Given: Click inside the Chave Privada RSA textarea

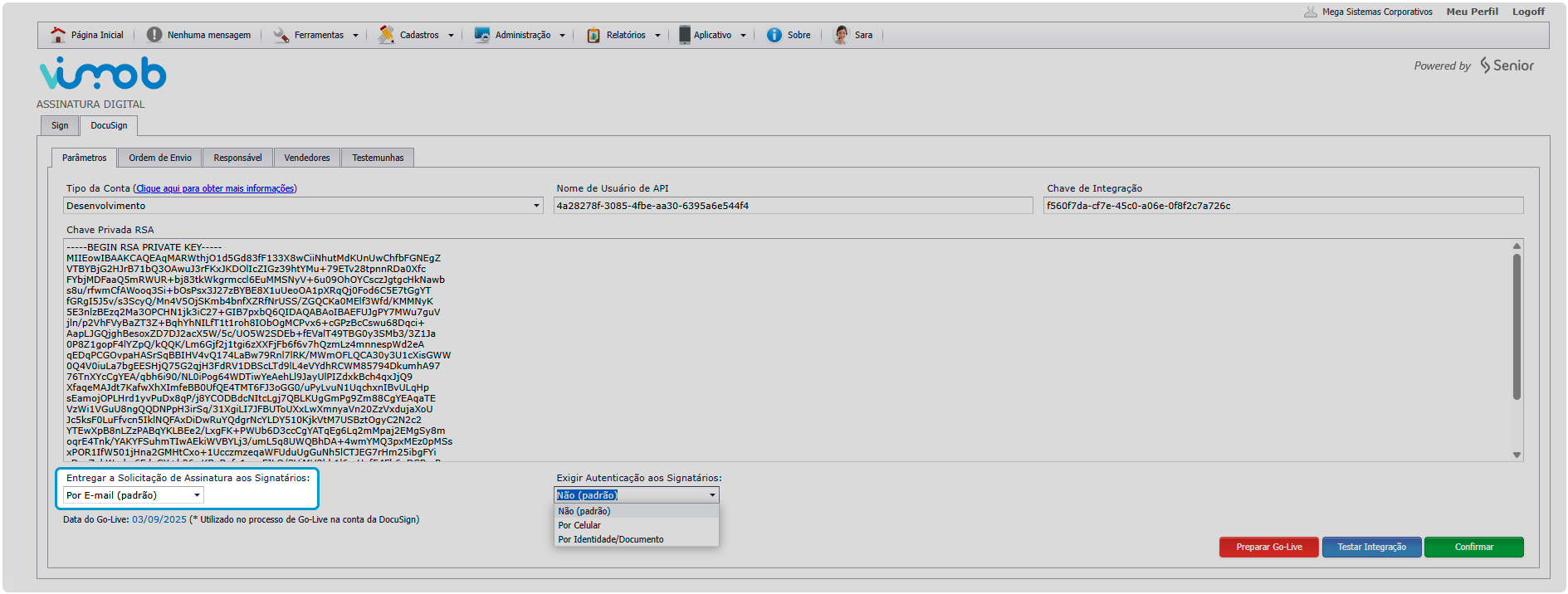Looking at the screenshot, I should [x=794, y=350].
